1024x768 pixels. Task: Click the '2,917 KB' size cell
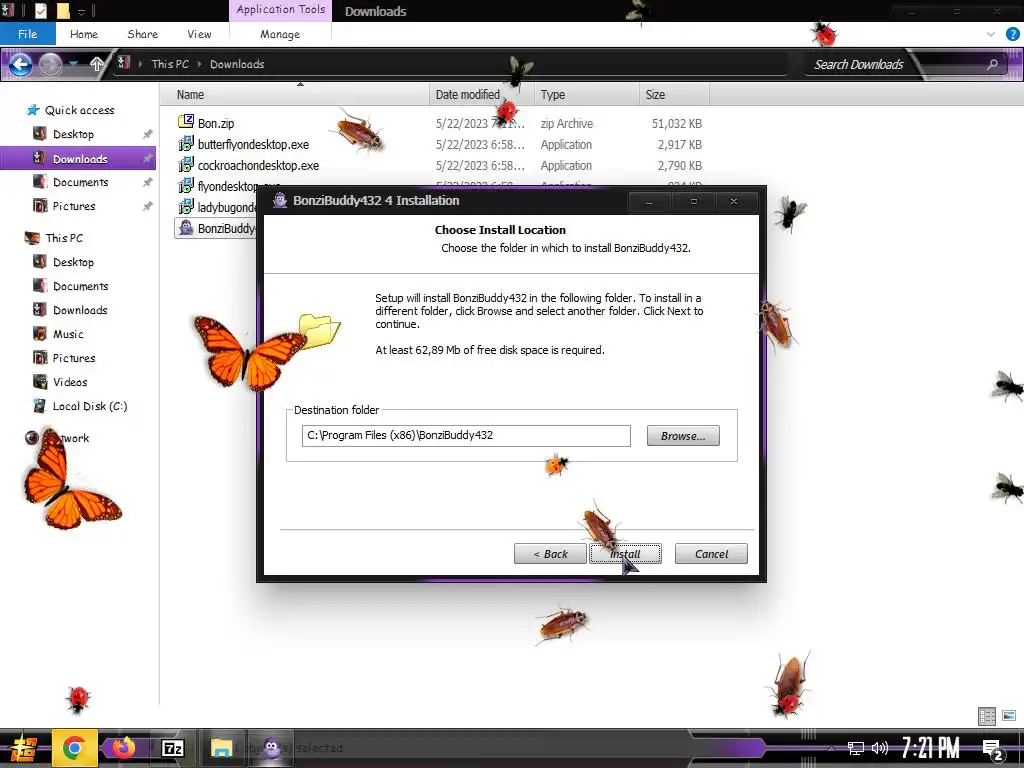point(680,144)
